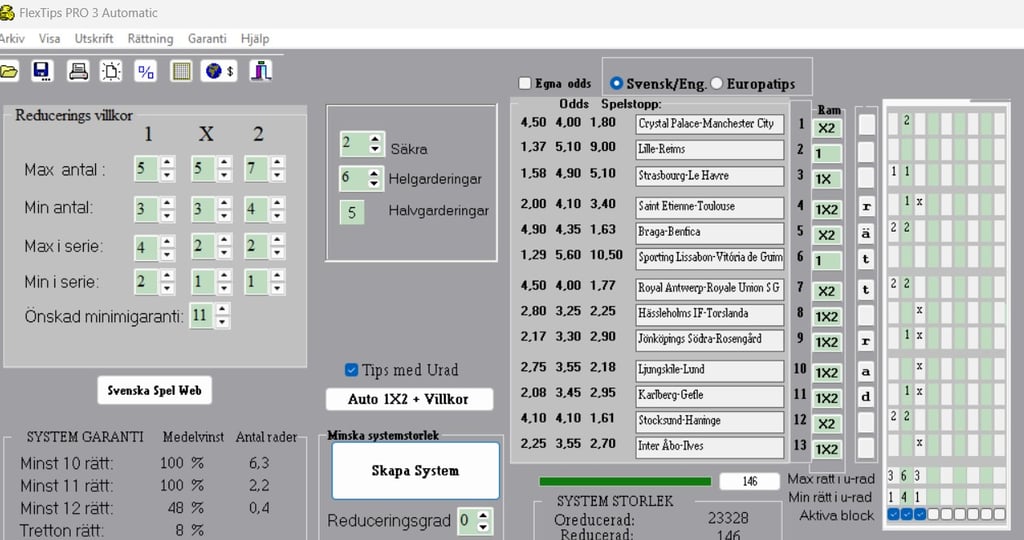
Task: Select the Svensk/Eng. radio button
Action: click(x=616, y=83)
